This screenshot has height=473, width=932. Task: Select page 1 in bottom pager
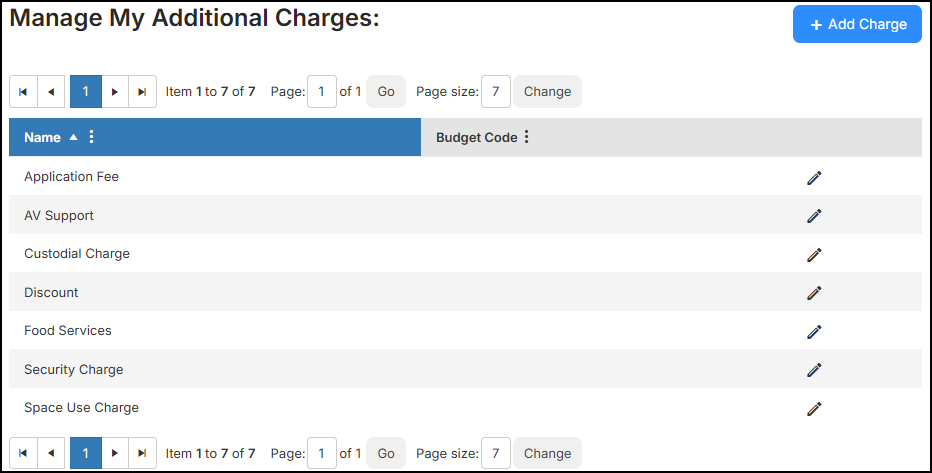[86, 453]
